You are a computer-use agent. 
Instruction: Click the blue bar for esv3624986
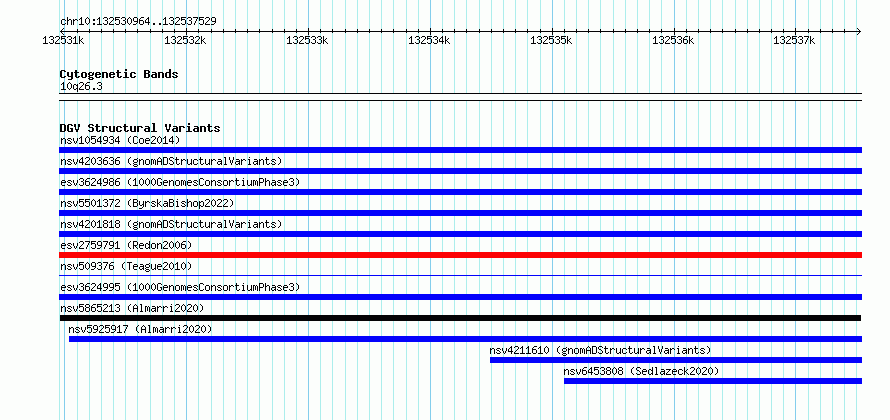click(x=460, y=192)
